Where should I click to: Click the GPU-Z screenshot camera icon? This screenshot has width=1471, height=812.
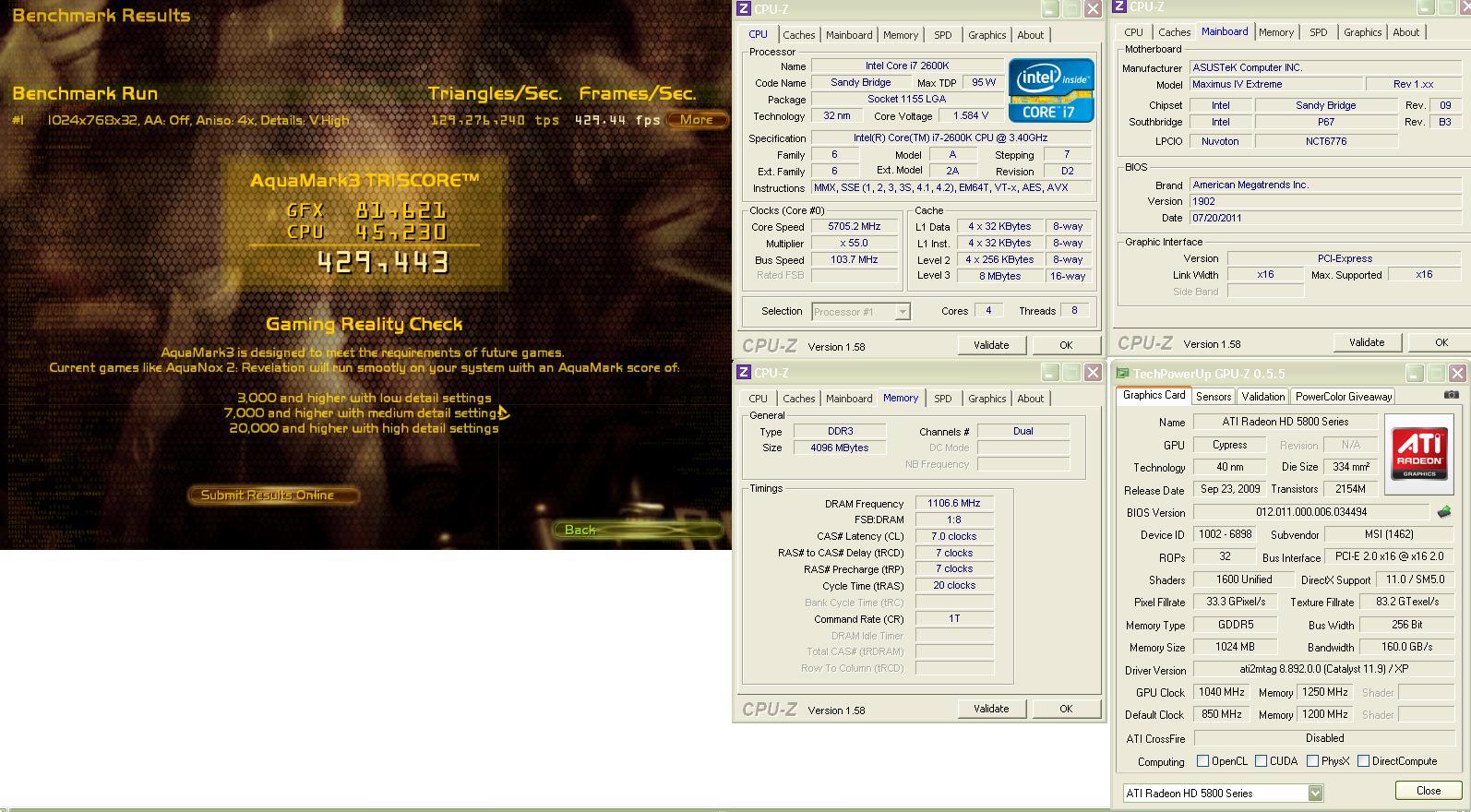tap(1452, 395)
